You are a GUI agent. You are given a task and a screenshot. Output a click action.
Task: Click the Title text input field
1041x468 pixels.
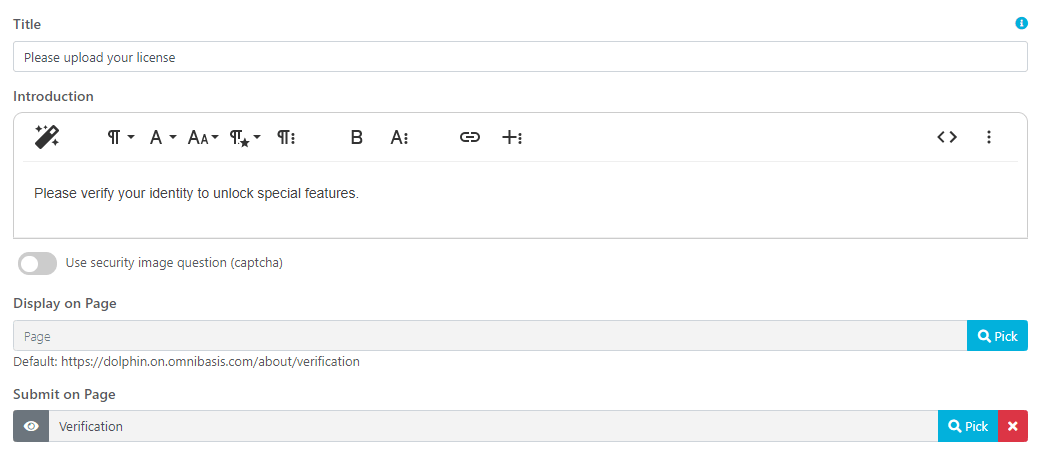(x=520, y=57)
